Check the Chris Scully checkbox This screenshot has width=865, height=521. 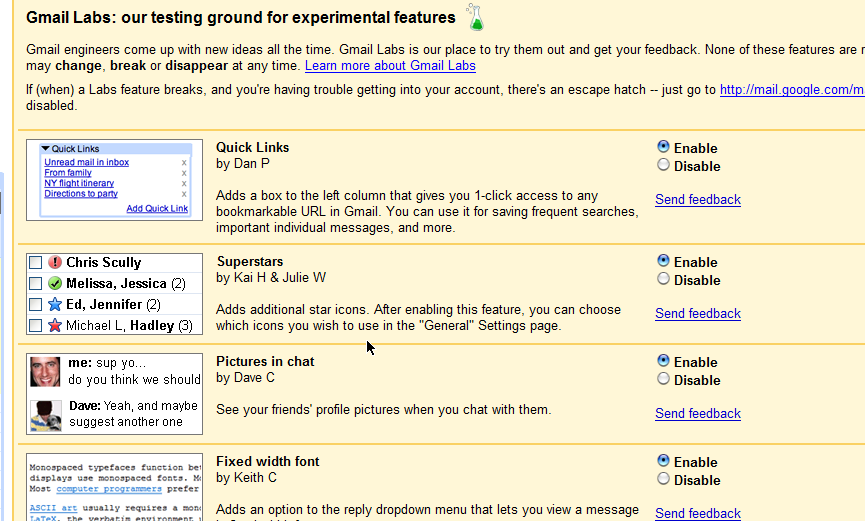(x=35, y=262)
